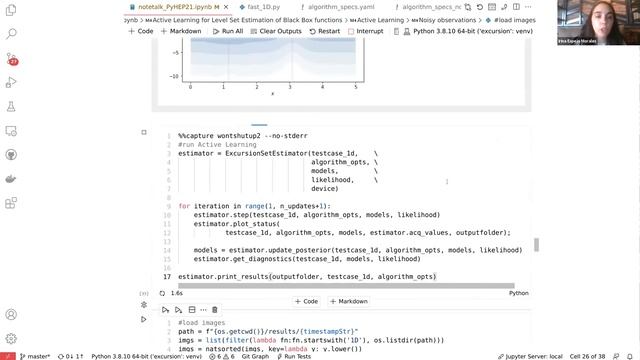This screenshot has height=360, width=640.
Task: Open the Accounts menu
Action: point(11,314)
